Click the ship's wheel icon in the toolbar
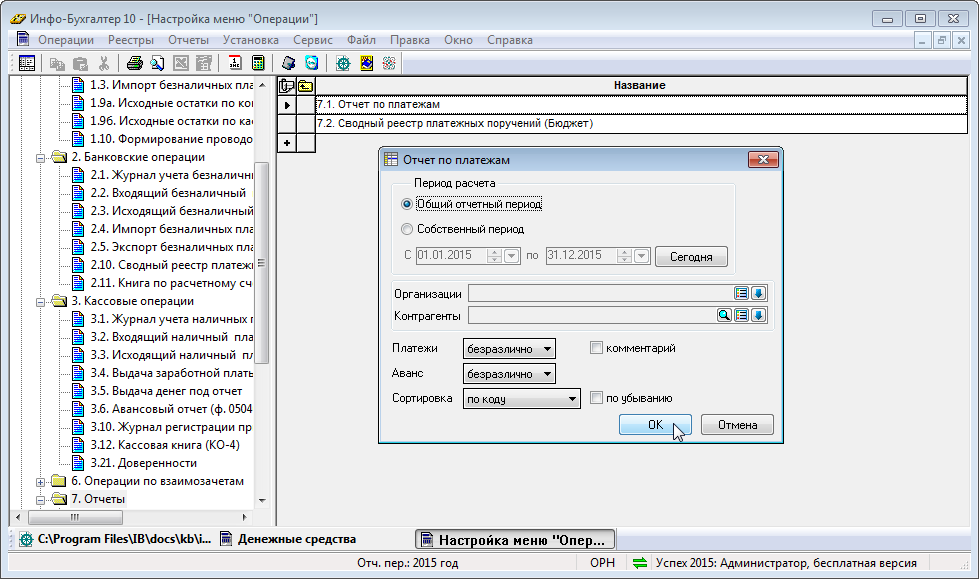Viewport: 979px width, 579px height. pyautogui.click(x=343, y=63)
